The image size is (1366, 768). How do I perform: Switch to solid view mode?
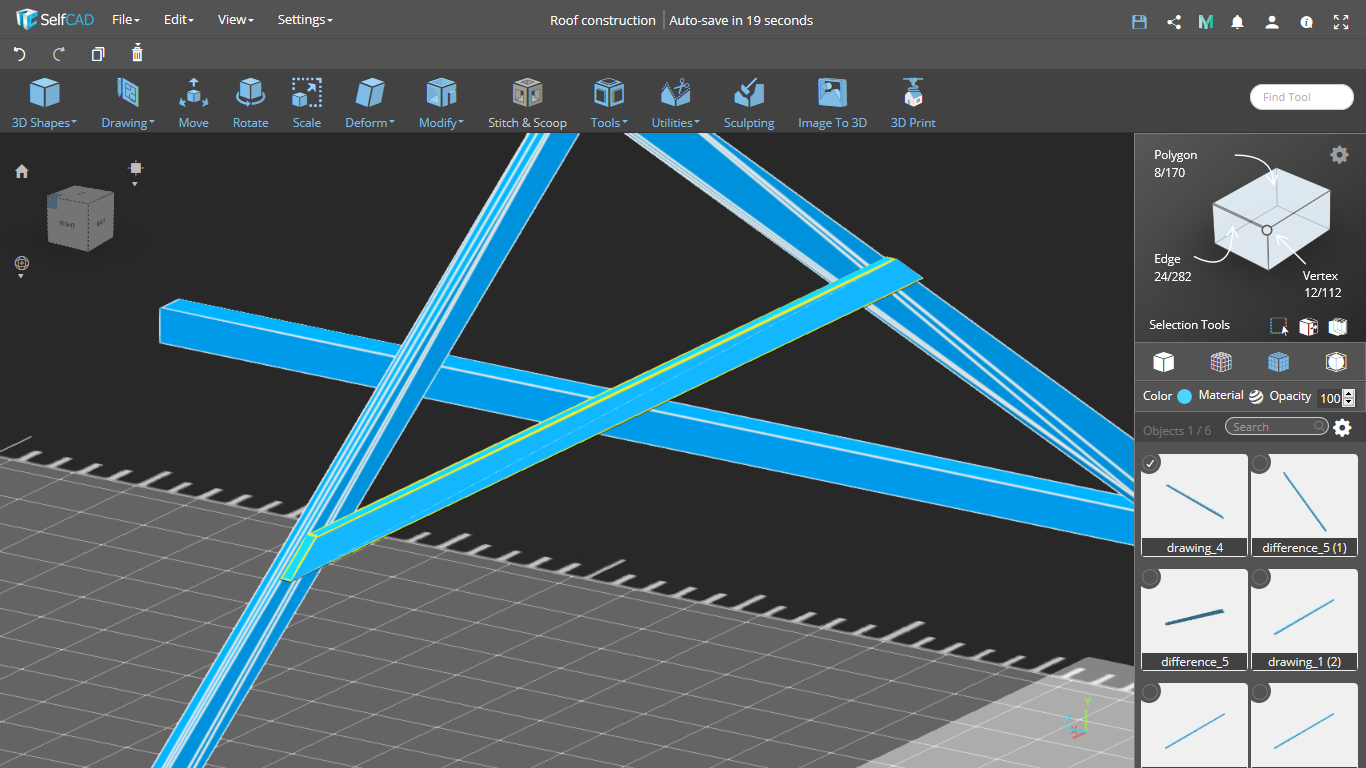tap(1163, 362)
